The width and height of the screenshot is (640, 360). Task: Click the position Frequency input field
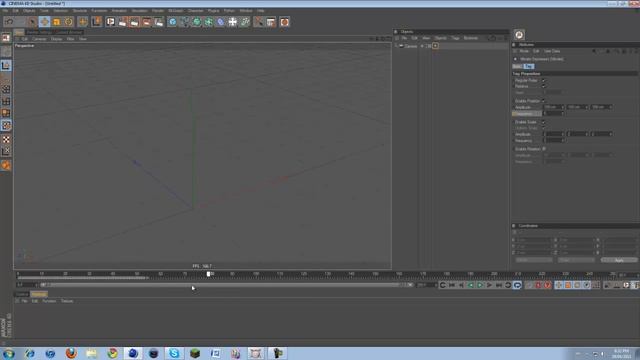(552, 113)
